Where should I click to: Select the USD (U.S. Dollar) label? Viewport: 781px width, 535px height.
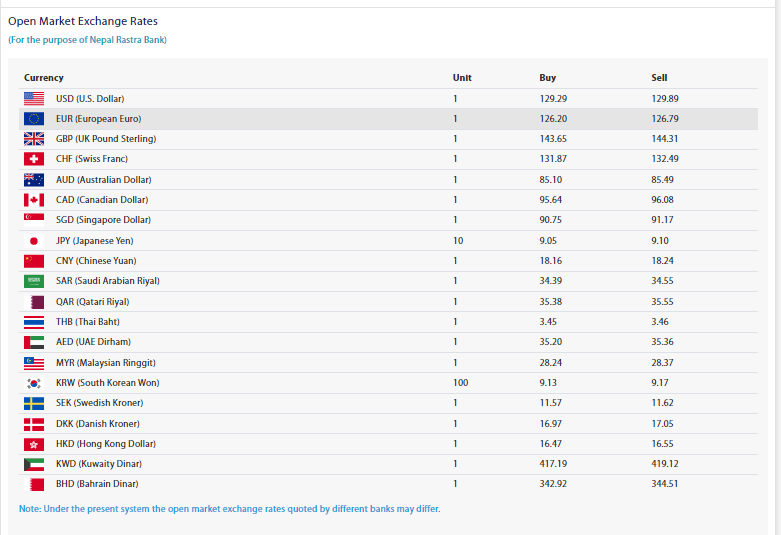[90, 98]
